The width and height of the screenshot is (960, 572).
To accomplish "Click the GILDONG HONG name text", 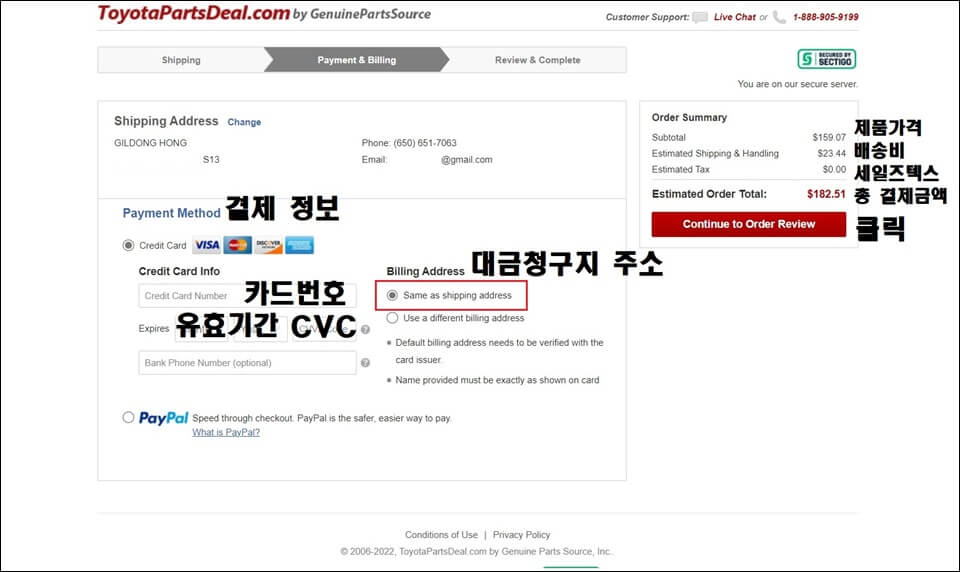I will tap(151, 143).
